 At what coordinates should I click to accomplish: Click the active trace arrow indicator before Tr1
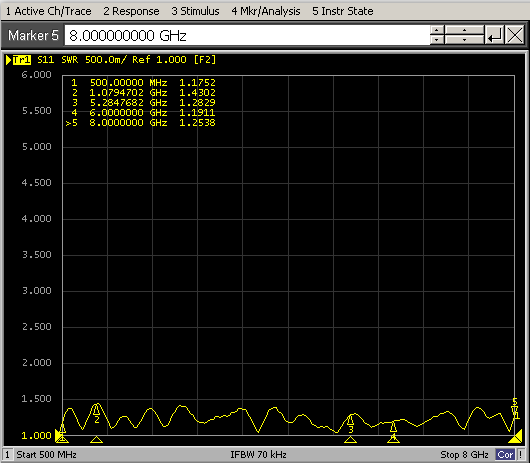click(8, 60)
